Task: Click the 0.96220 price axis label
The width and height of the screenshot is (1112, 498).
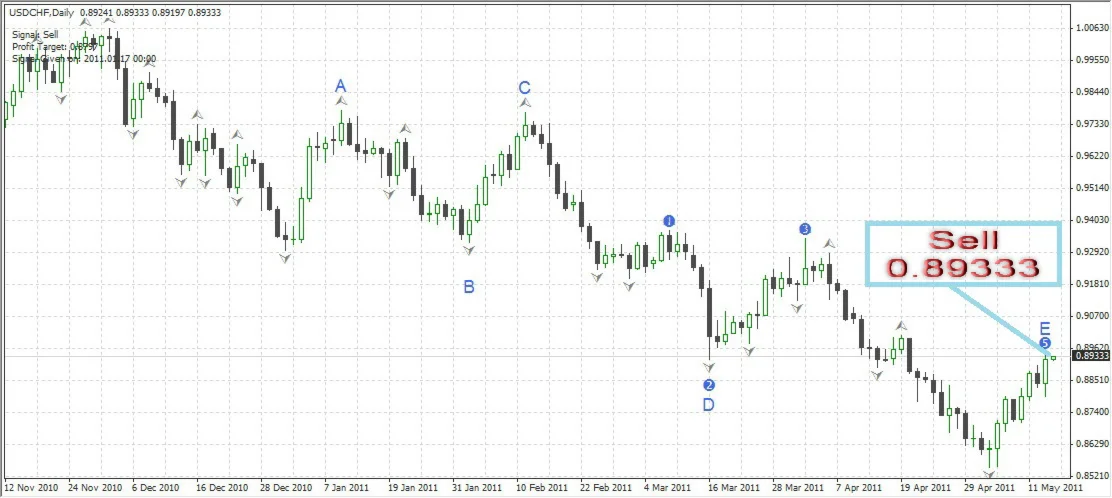Action: (x=1092, y=156)
